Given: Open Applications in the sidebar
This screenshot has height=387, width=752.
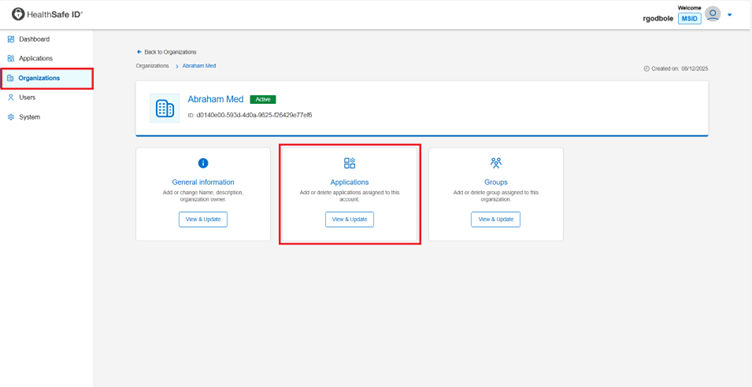Looking at the screenshot, I should [x=36, y=59].
